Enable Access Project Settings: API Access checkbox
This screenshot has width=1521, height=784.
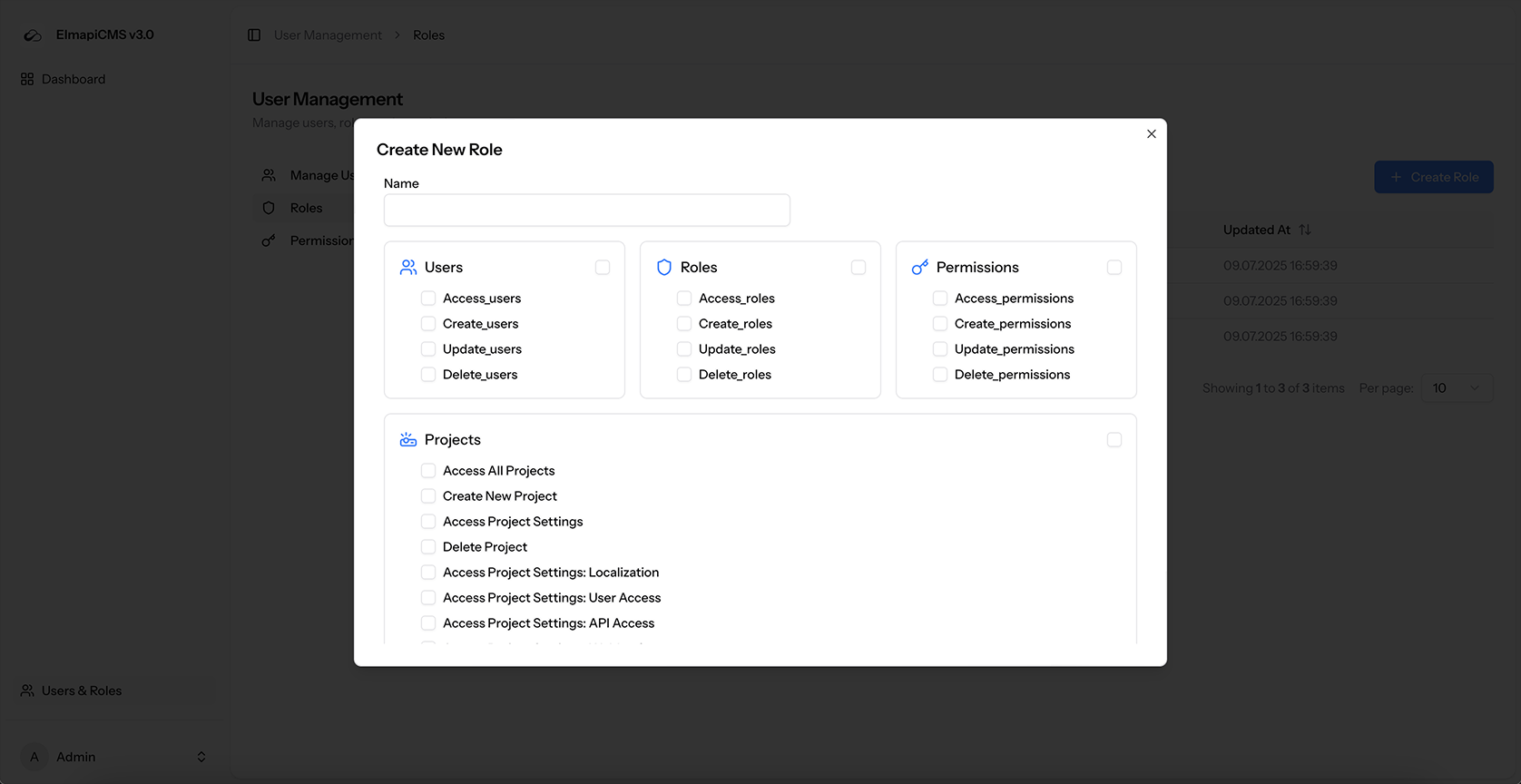pyautogui.click(x=428, y=623)
